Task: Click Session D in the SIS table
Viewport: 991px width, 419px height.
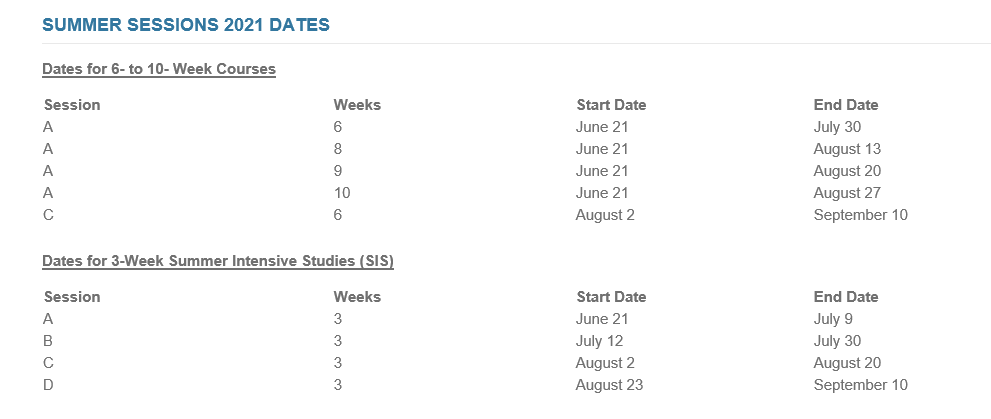Action: [49, 385]
